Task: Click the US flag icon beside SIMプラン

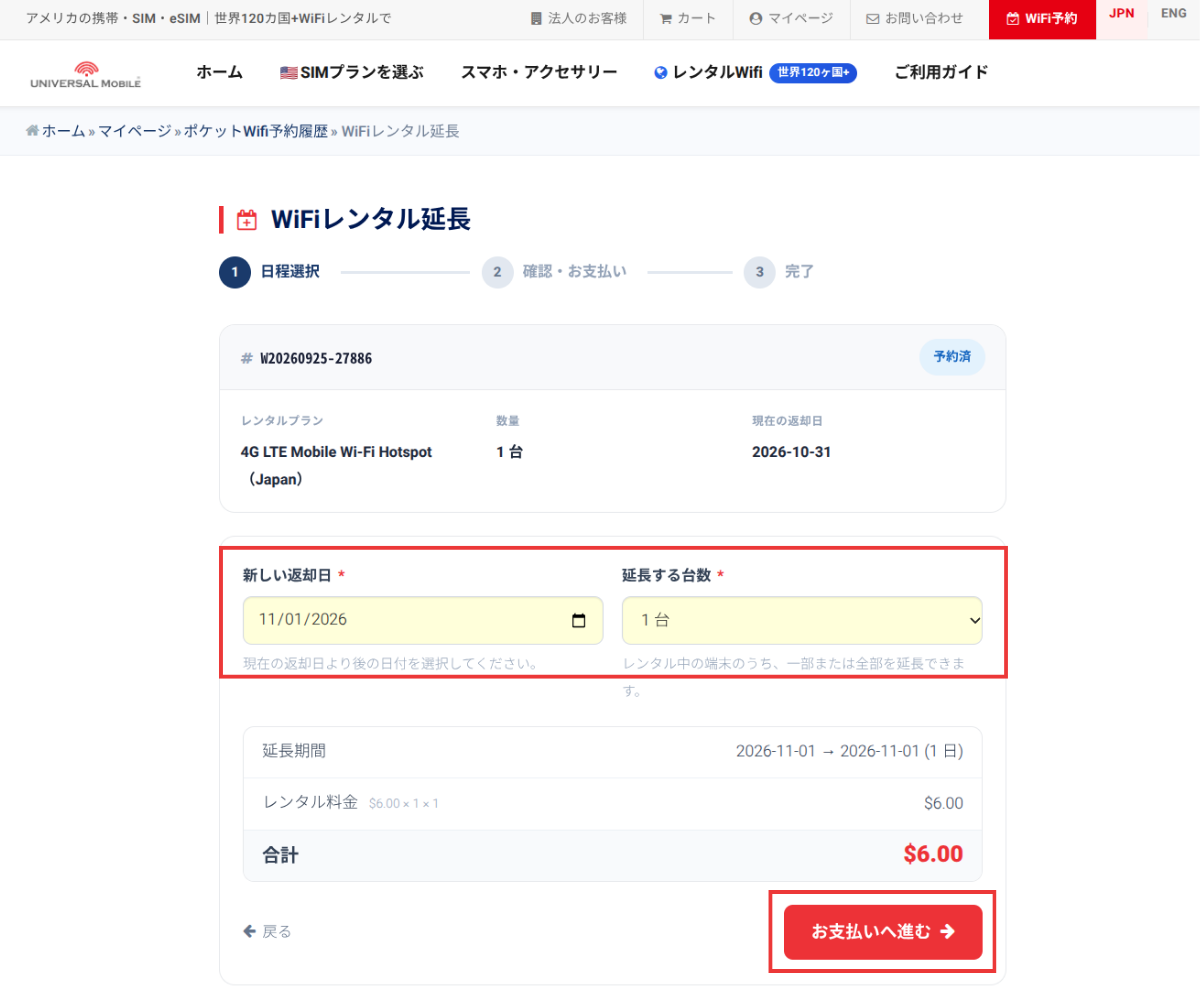Action: pos(288,72)
